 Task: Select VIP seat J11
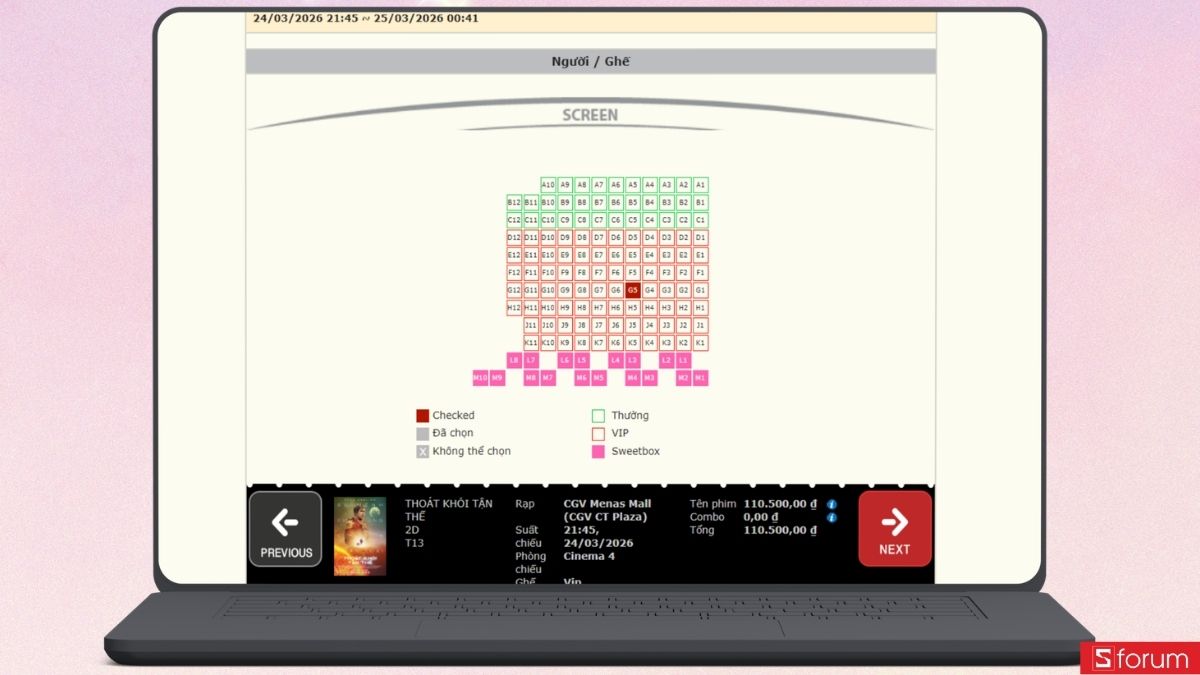(x=531, y=325)
